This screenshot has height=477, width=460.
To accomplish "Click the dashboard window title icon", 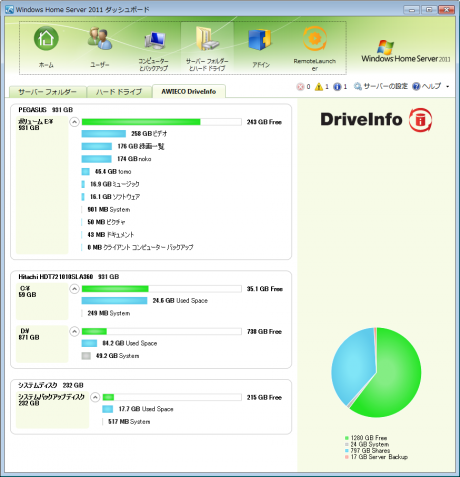I will coord(10,10).
